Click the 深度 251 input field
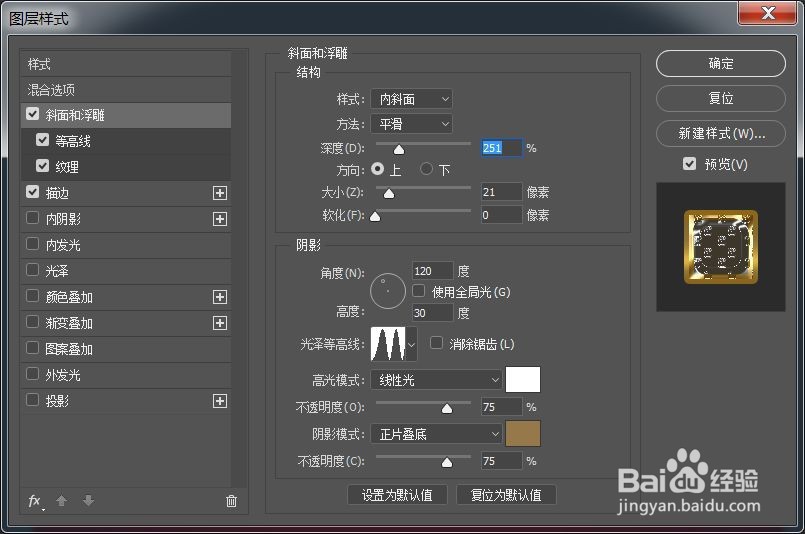This screenshot has width=805, height=534. [x=501, y=148]
